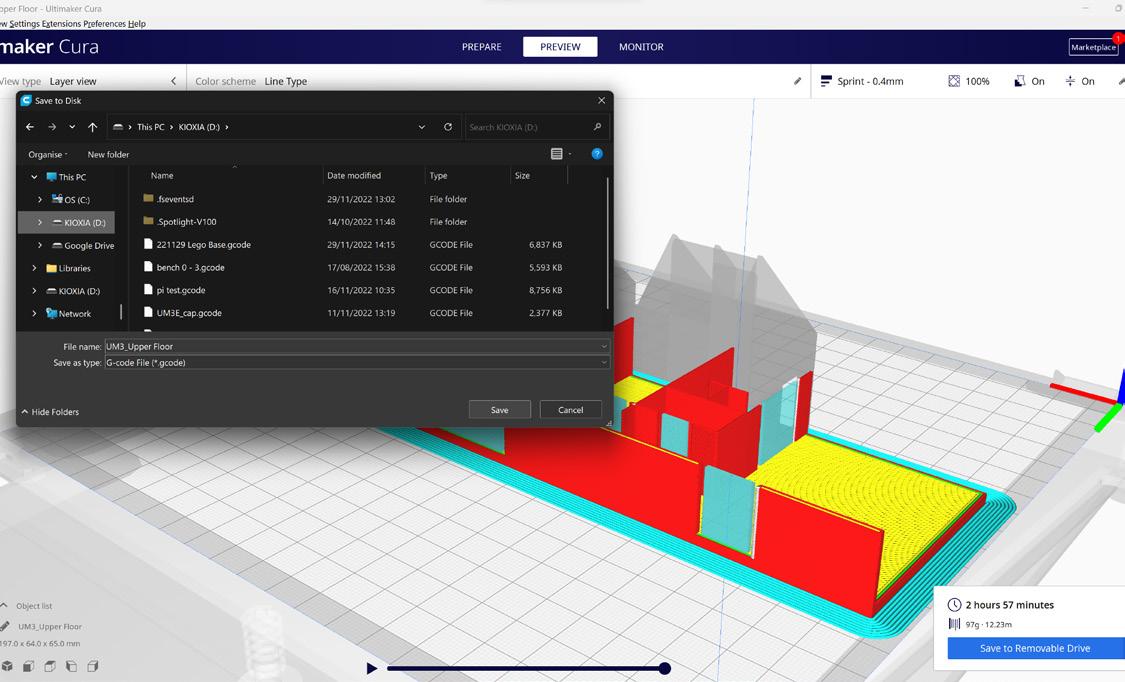Screen dimensions: 1125x682
Task: Click the print time clock icon
Action: pyautogui.click(x=954, y=605)
